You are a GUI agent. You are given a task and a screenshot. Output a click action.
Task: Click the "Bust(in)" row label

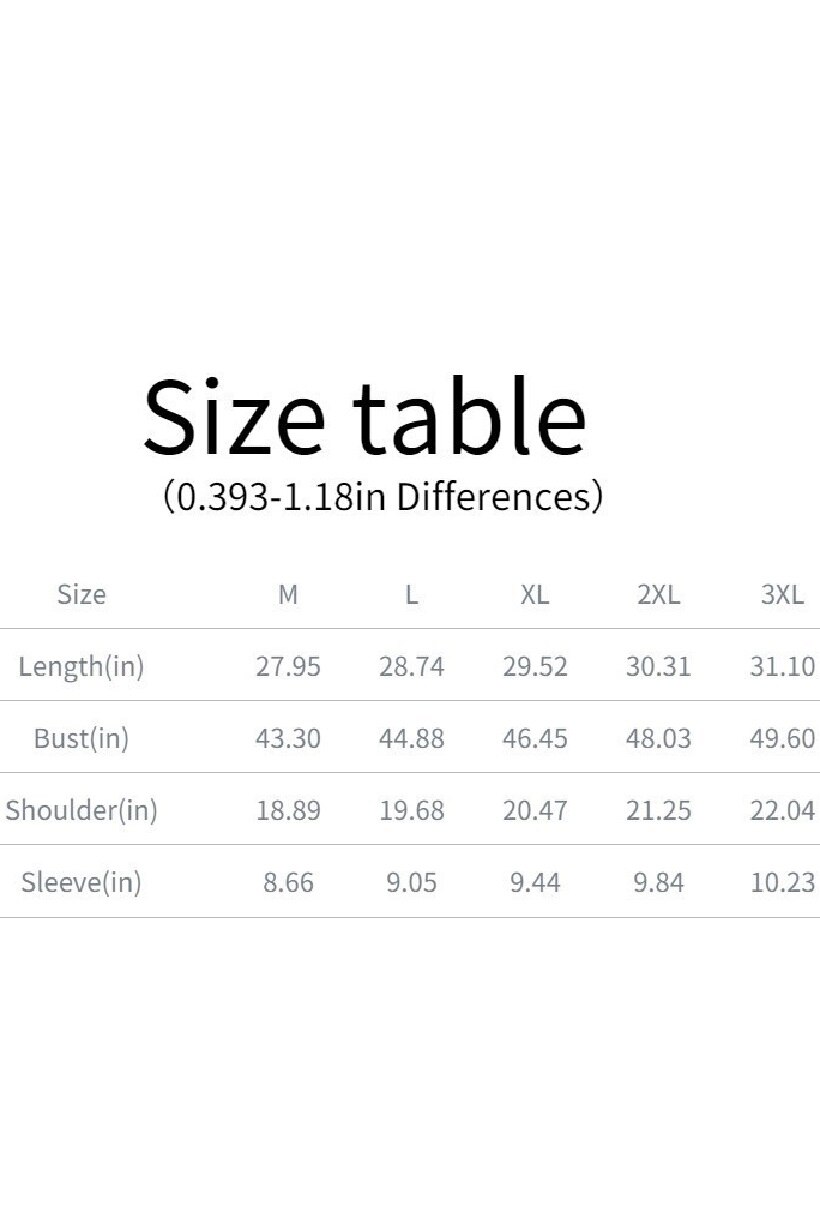click(81, 739)
